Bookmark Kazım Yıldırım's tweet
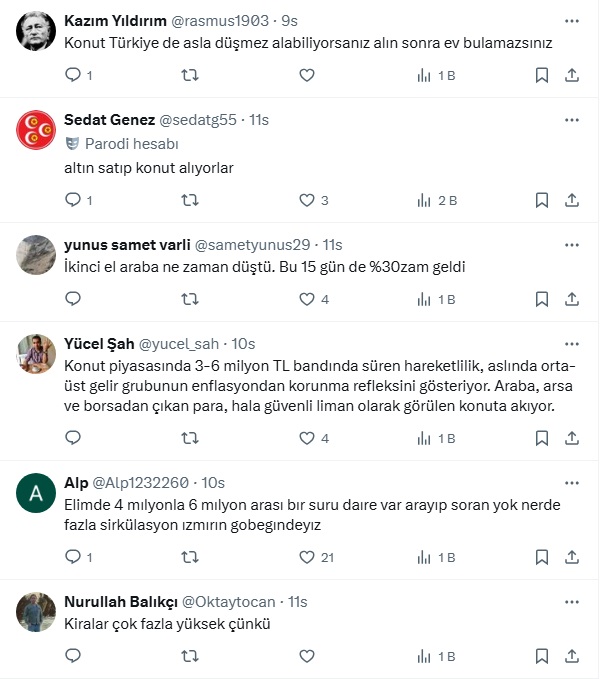Viewport: 600px width, 679px height. point(541,75)
